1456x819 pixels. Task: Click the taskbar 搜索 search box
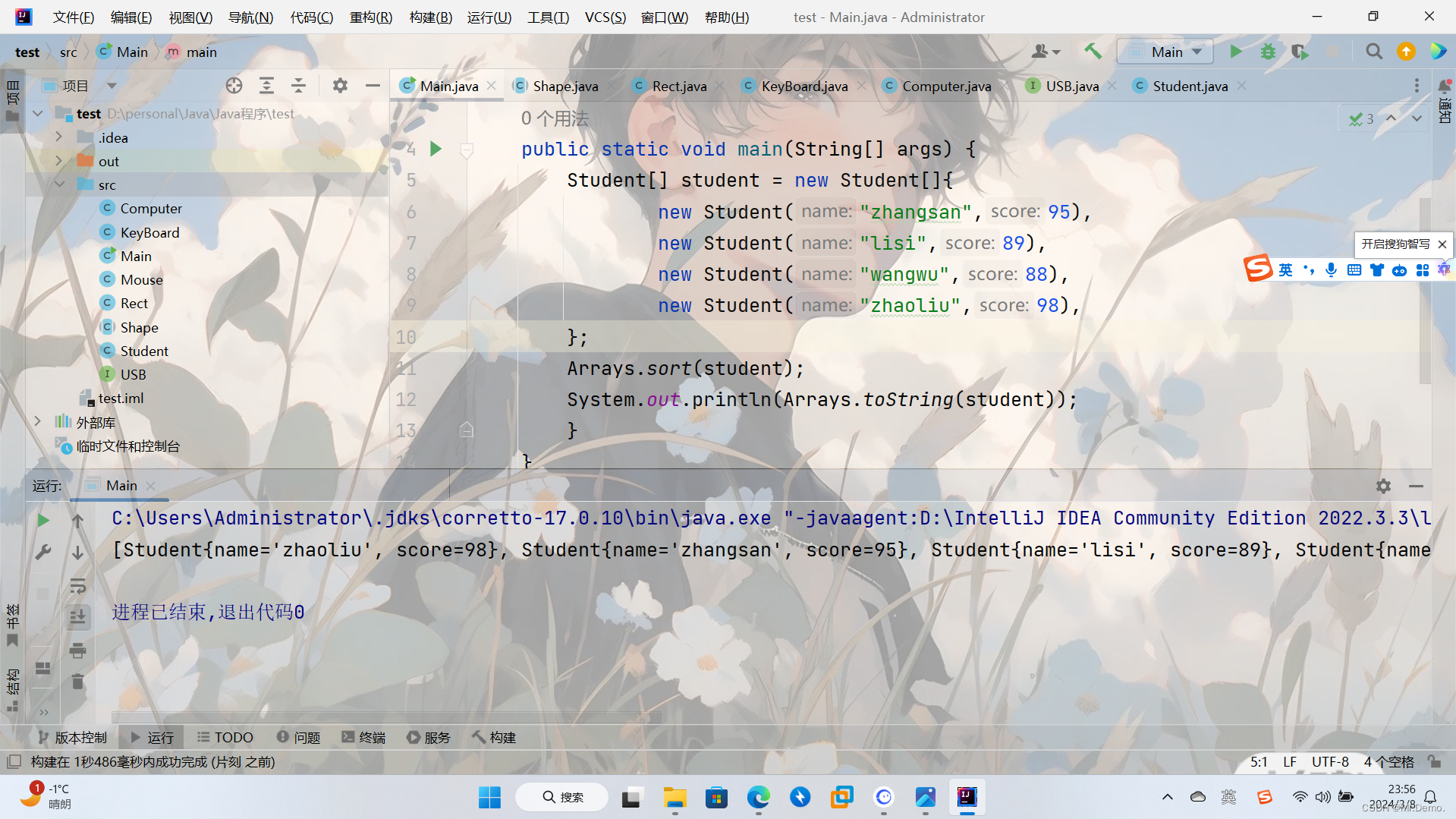[x=561, y=797]
